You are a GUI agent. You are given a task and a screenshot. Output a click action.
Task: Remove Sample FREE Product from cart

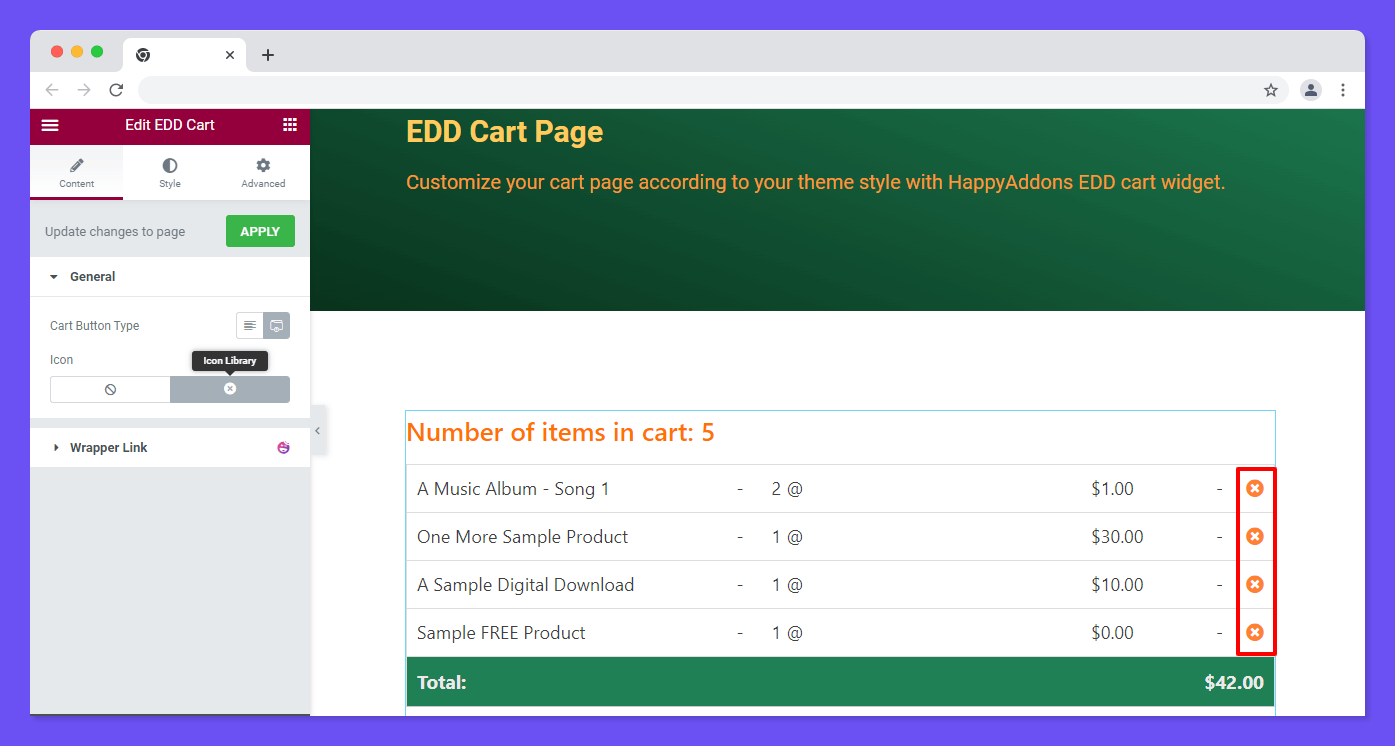pos(1254,632)
